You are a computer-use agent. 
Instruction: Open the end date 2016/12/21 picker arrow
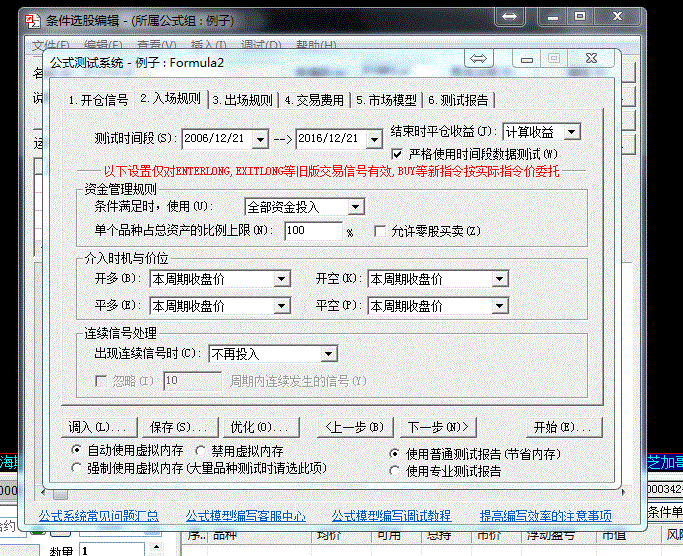375,137
